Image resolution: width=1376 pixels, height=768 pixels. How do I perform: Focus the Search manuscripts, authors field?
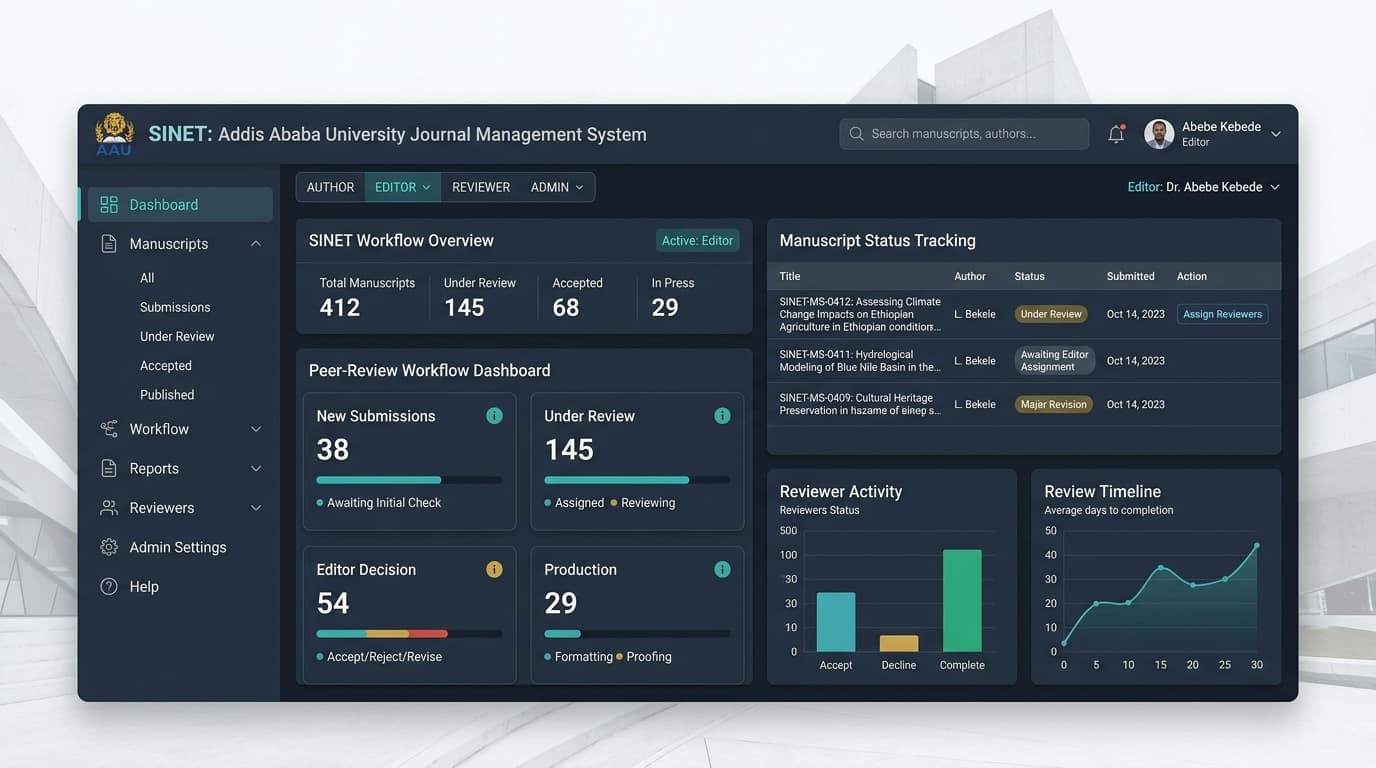point(964,134)
